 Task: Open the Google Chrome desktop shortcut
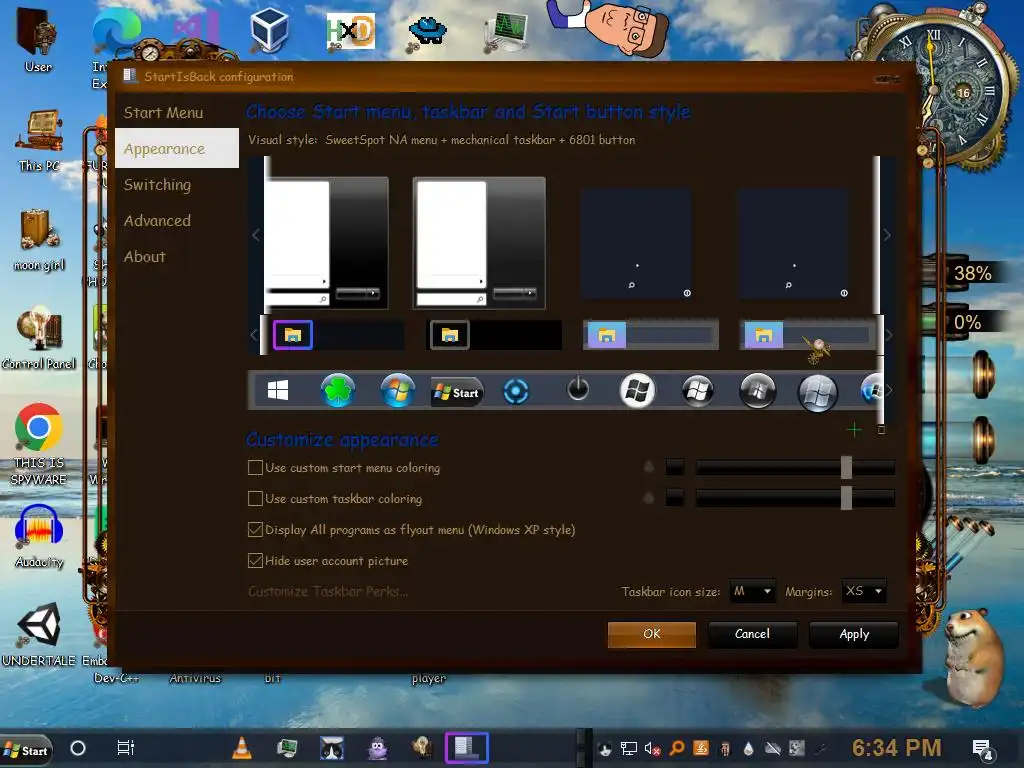click(x=39, y=445)
